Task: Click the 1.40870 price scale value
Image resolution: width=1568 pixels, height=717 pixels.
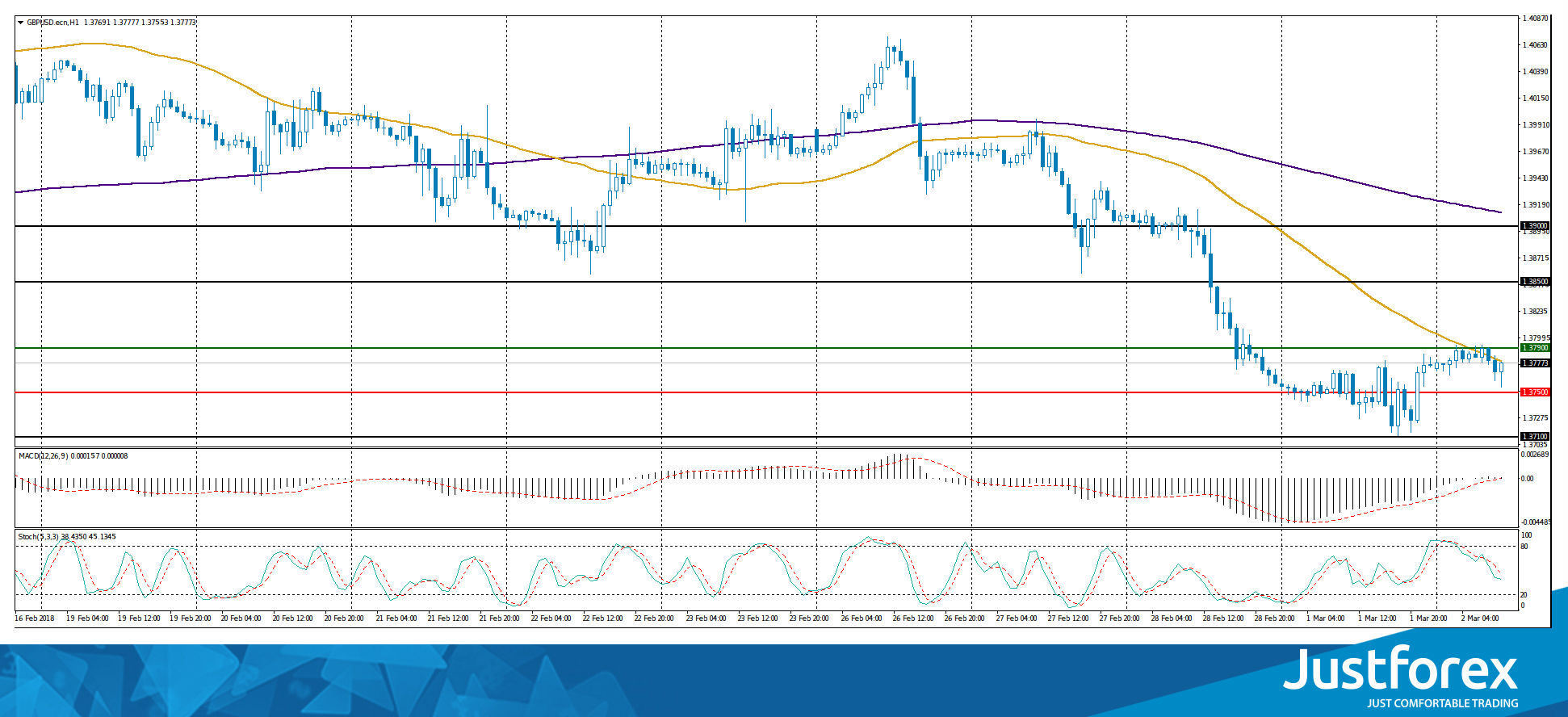Action: (1535, 18)
